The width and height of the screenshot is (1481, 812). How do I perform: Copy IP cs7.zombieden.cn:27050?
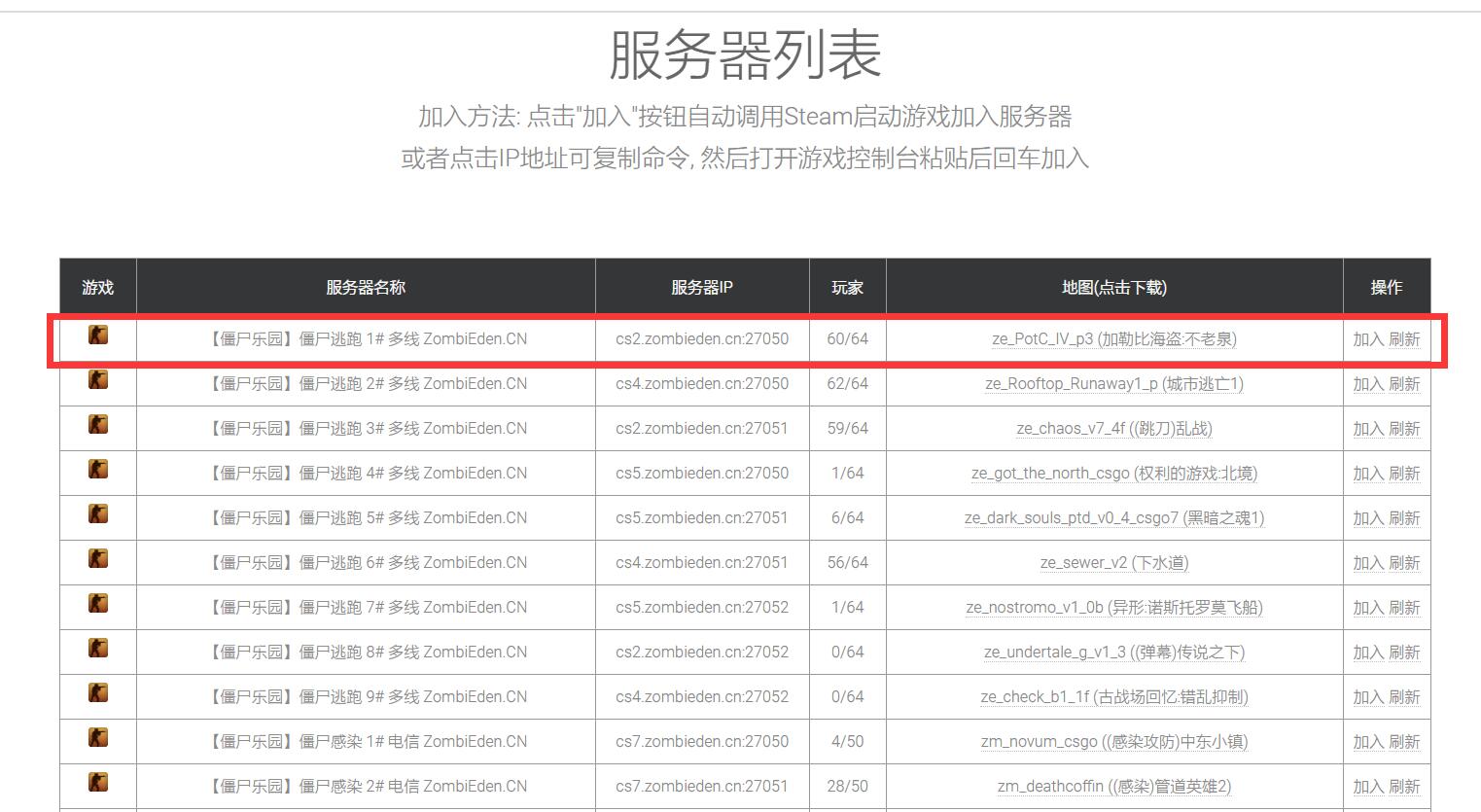click(702, 742)
